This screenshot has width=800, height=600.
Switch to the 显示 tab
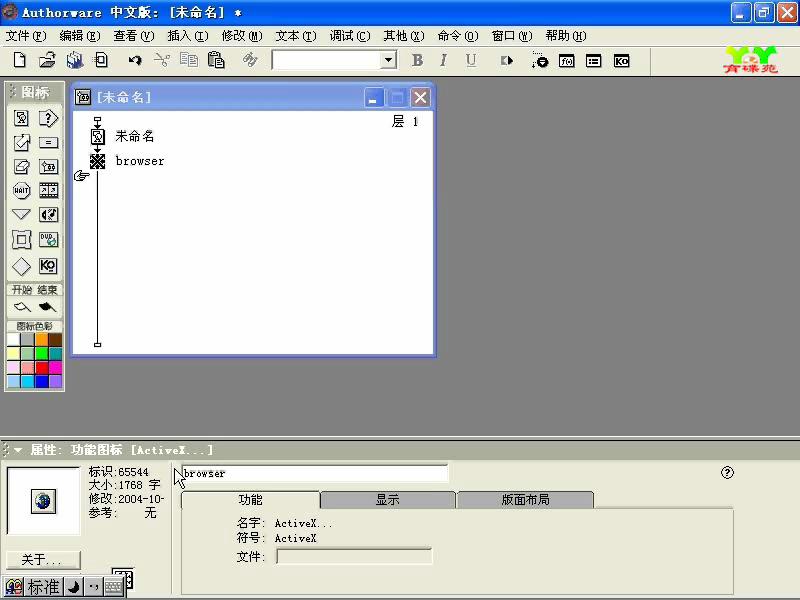click(x=388, y=499)
